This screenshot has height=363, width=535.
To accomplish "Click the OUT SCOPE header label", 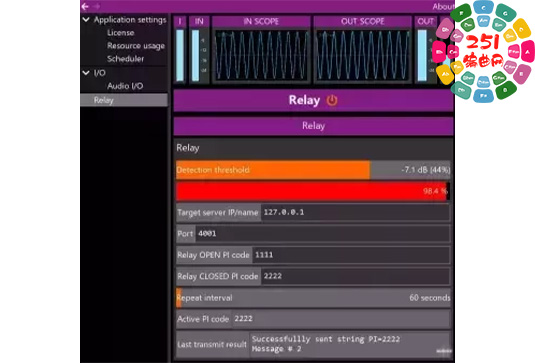I will tap(362, 21).
